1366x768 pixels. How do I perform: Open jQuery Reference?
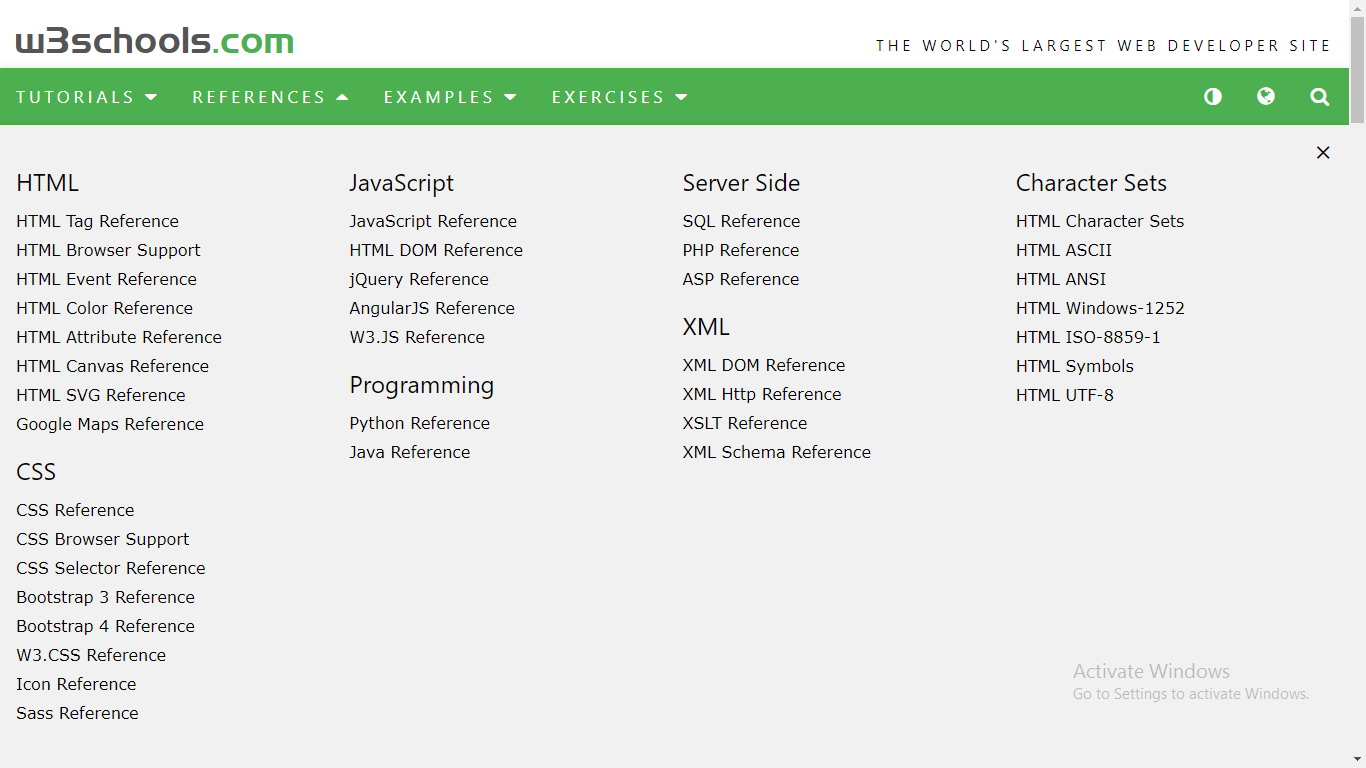click(x=419, y=279)
